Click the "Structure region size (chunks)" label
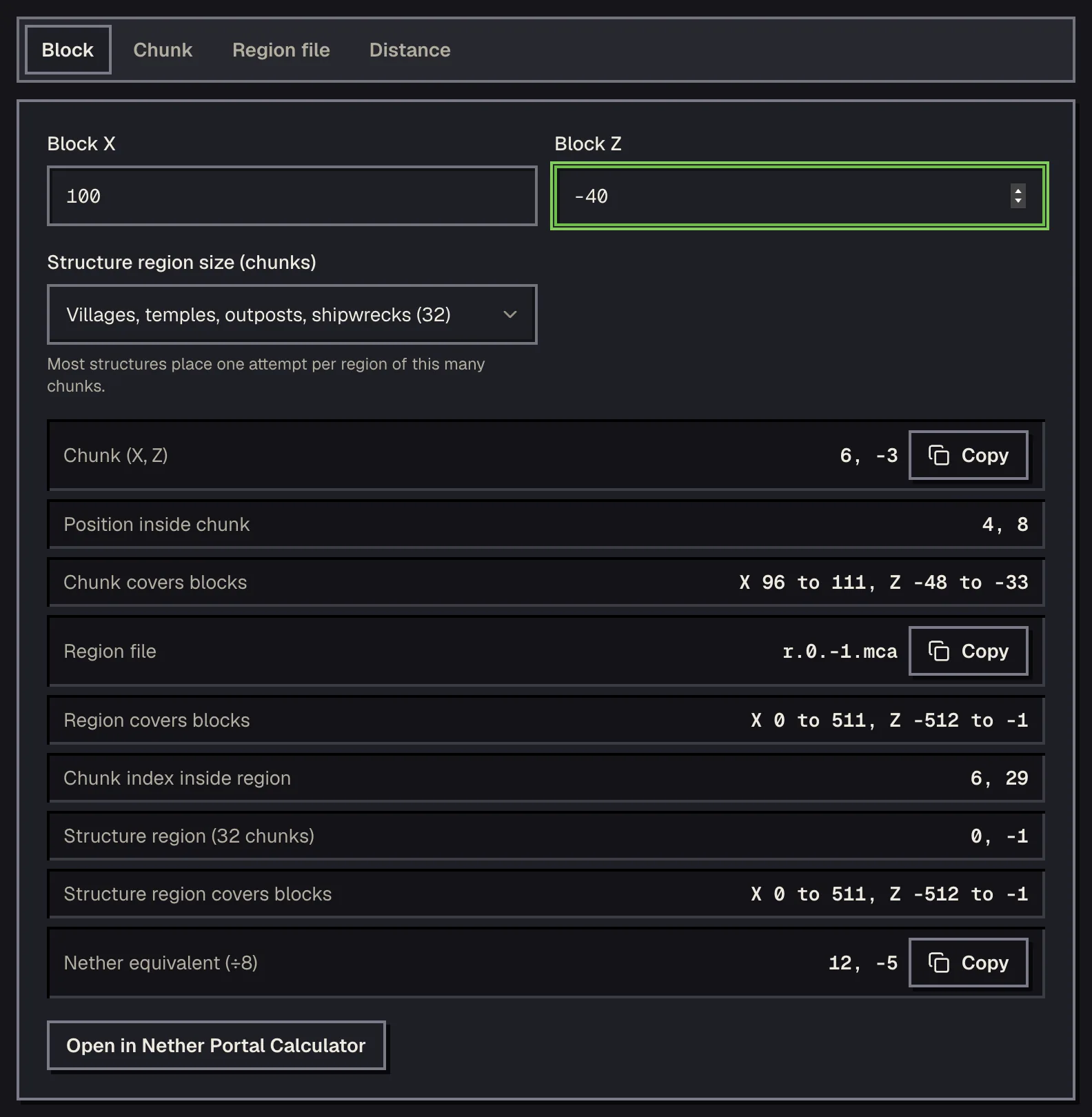The height and width of the screenshot is (1117, 1092). click(182, 262)
